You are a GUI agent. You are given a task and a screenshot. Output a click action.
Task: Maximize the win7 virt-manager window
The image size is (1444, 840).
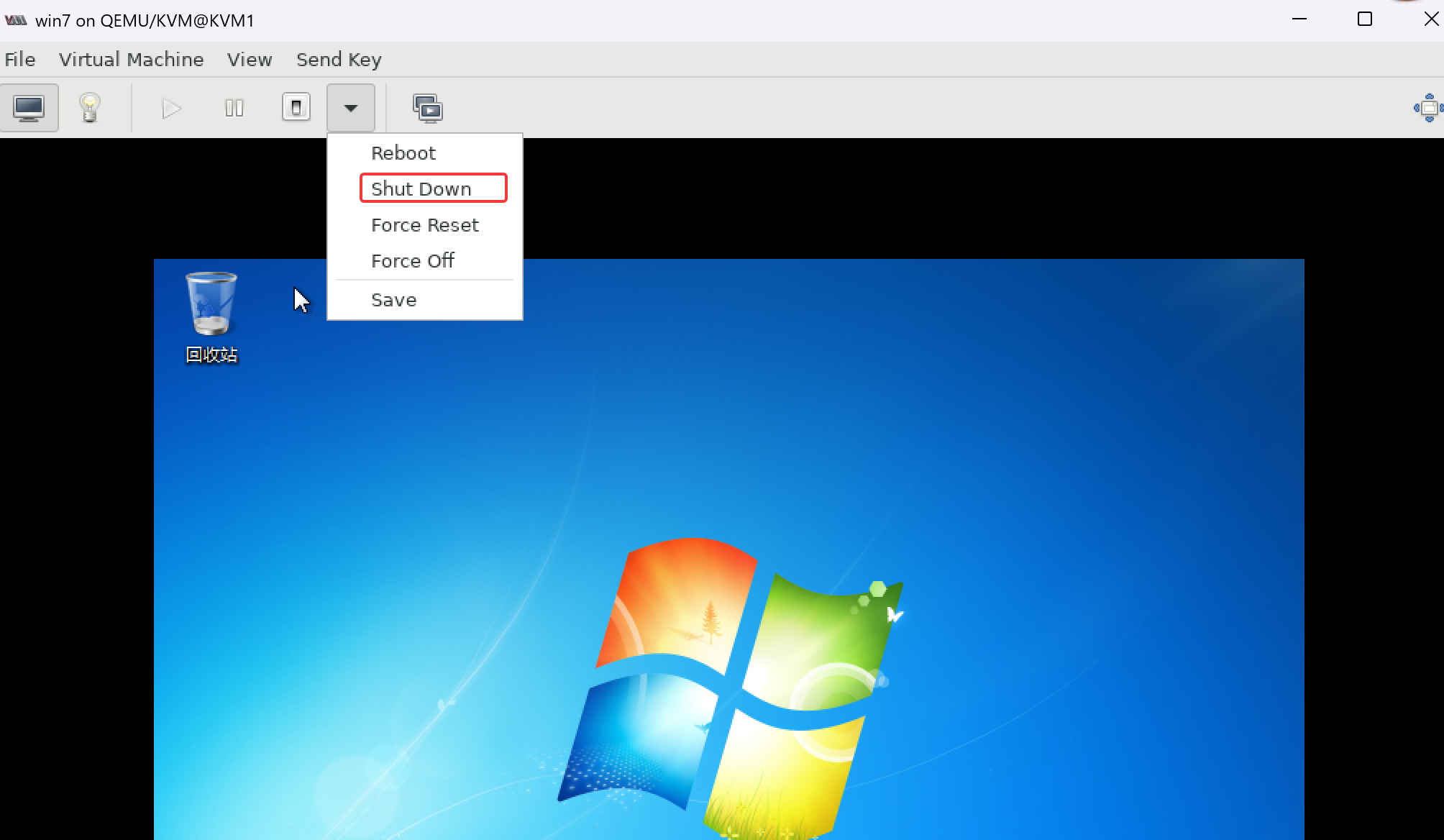[x=1365, y=19]
